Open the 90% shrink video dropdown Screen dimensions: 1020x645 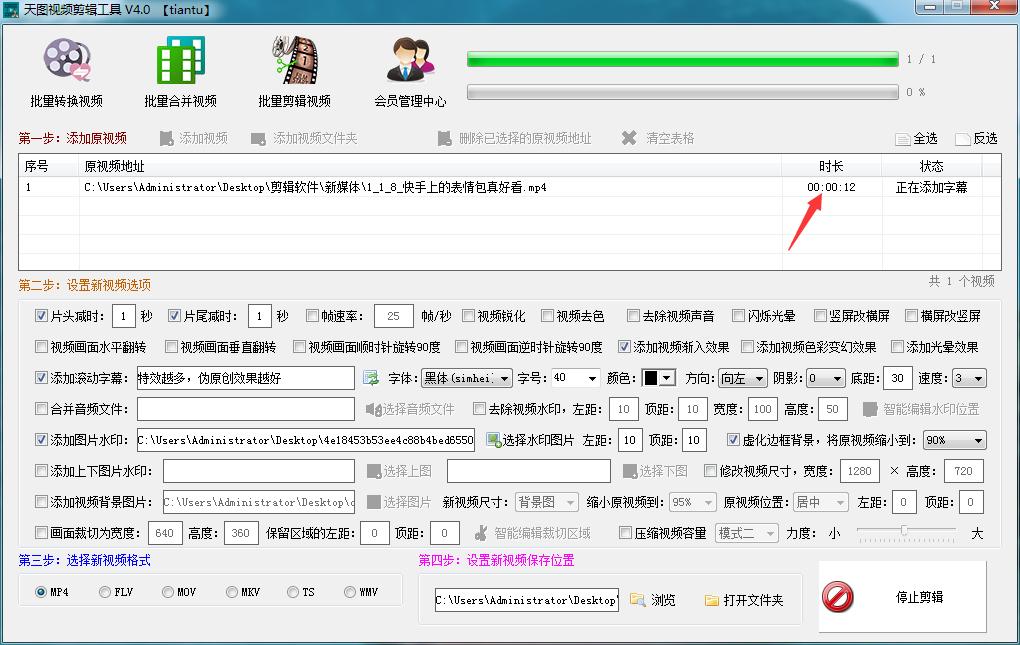tap(955, 440)
